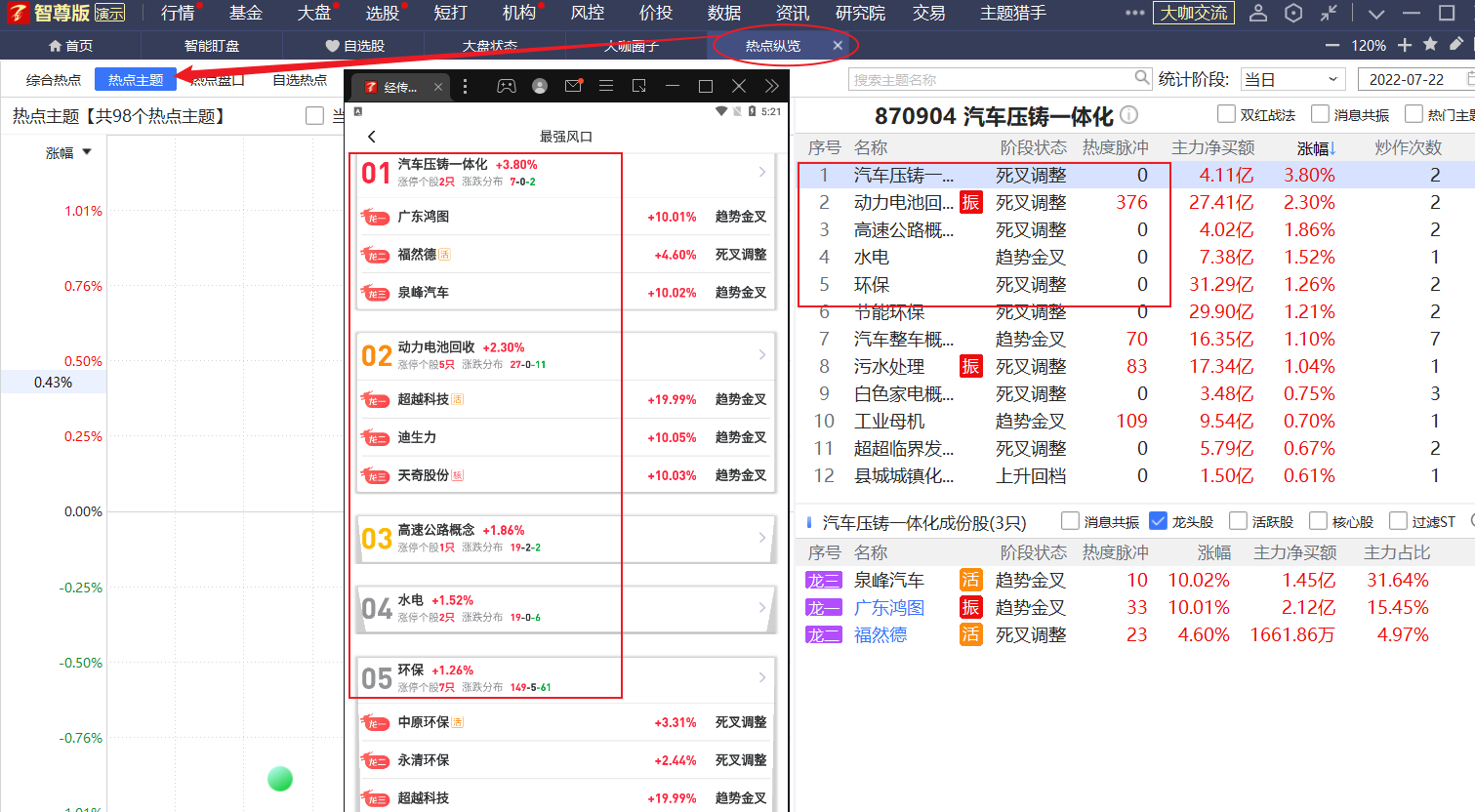Click the 活 badge next to 福然德
The image size is (1475, 812).
(970, 634)
